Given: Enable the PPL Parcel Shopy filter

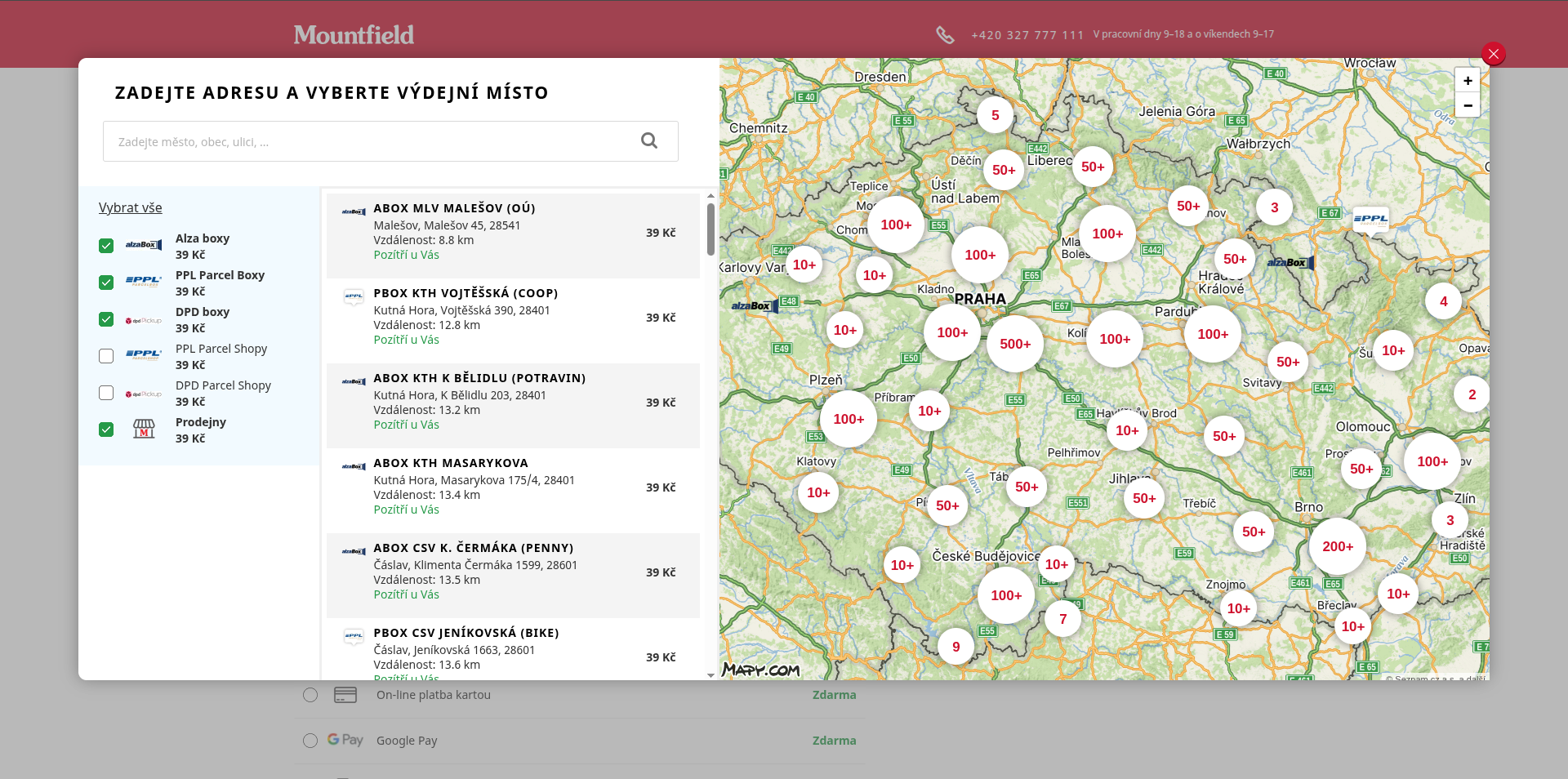Looking at the screenshot, I should [x=106, y=356].
